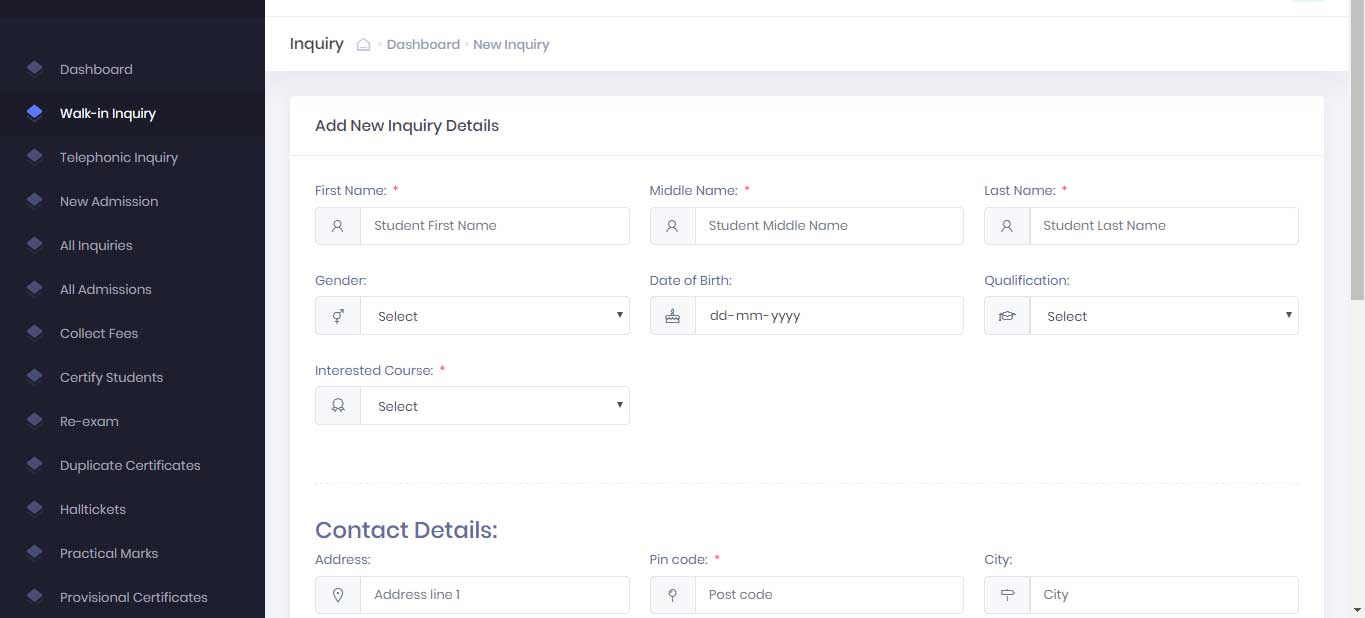
Task: Click the diamond icon beside Certify Students
Action: click(x=35, y=377)
